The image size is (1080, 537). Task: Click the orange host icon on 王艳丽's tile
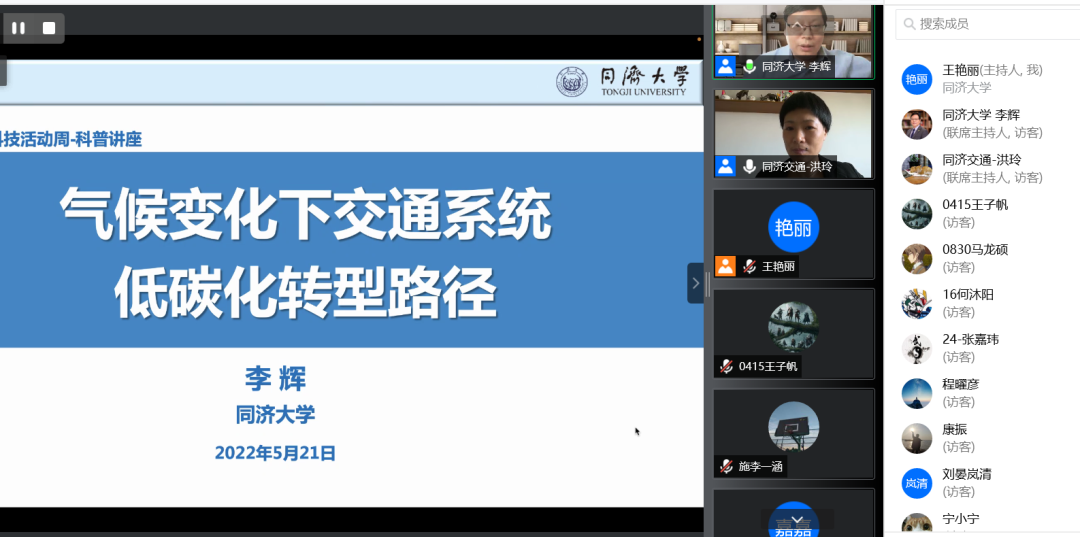(x=725, y=267)
